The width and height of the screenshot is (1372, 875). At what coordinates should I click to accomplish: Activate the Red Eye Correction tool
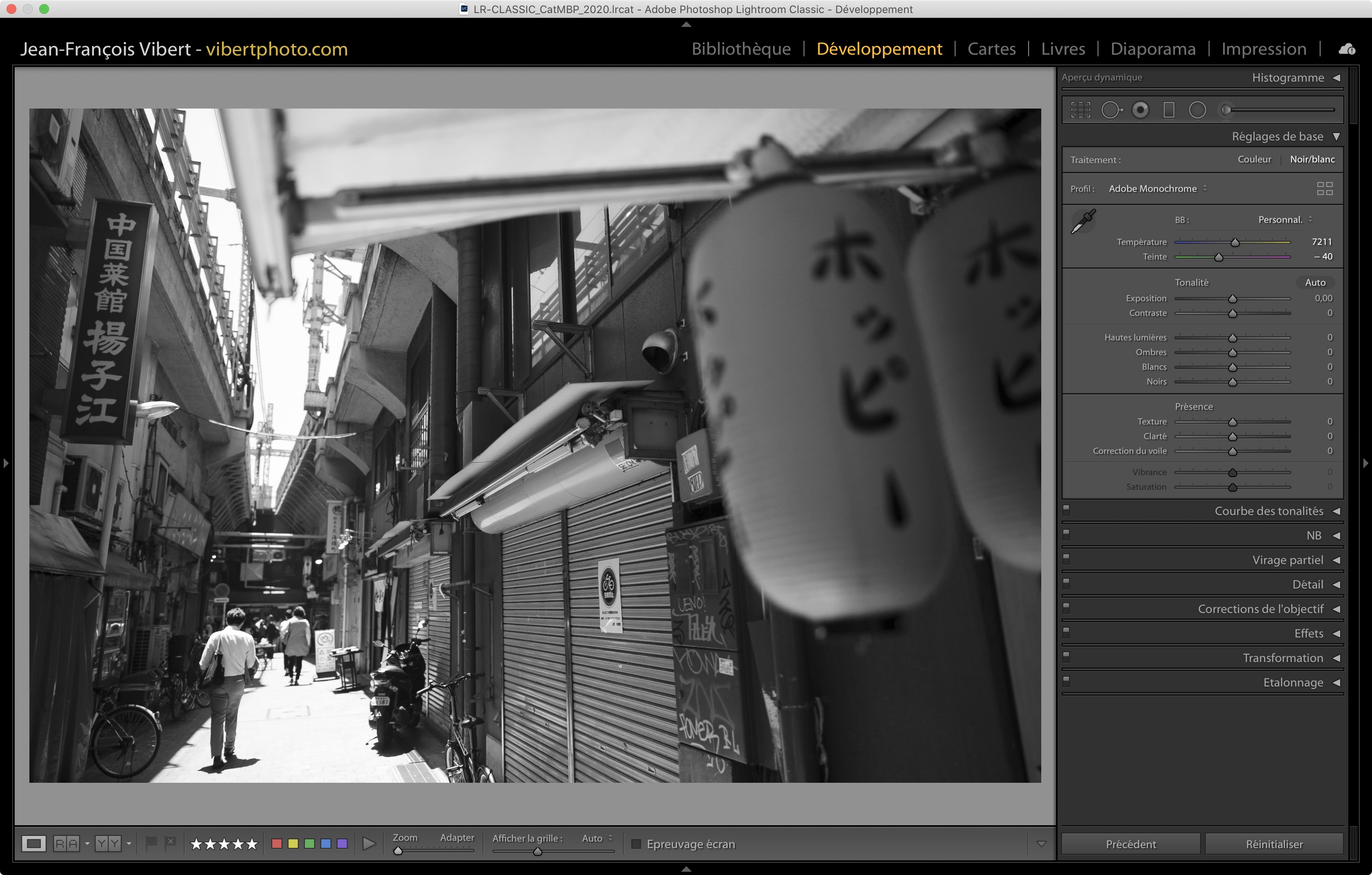1140,110
